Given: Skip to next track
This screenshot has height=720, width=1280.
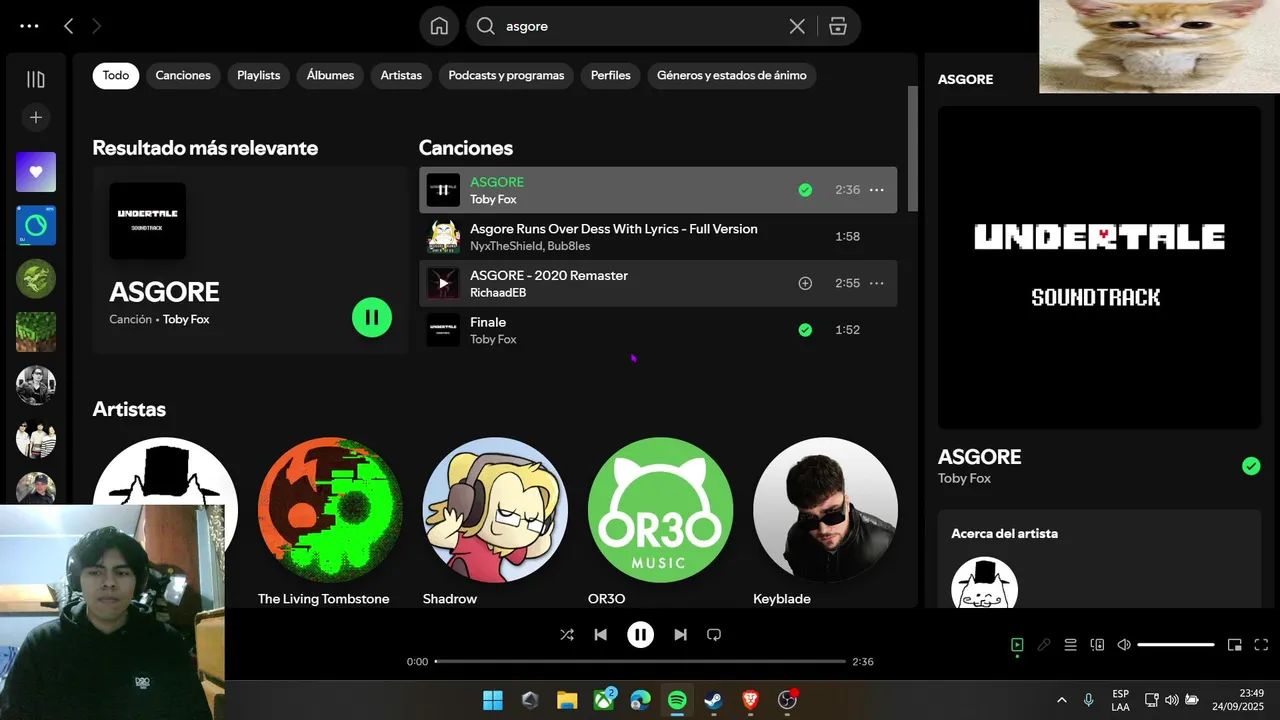Looking at the screenshot, I should click(680, 635).
